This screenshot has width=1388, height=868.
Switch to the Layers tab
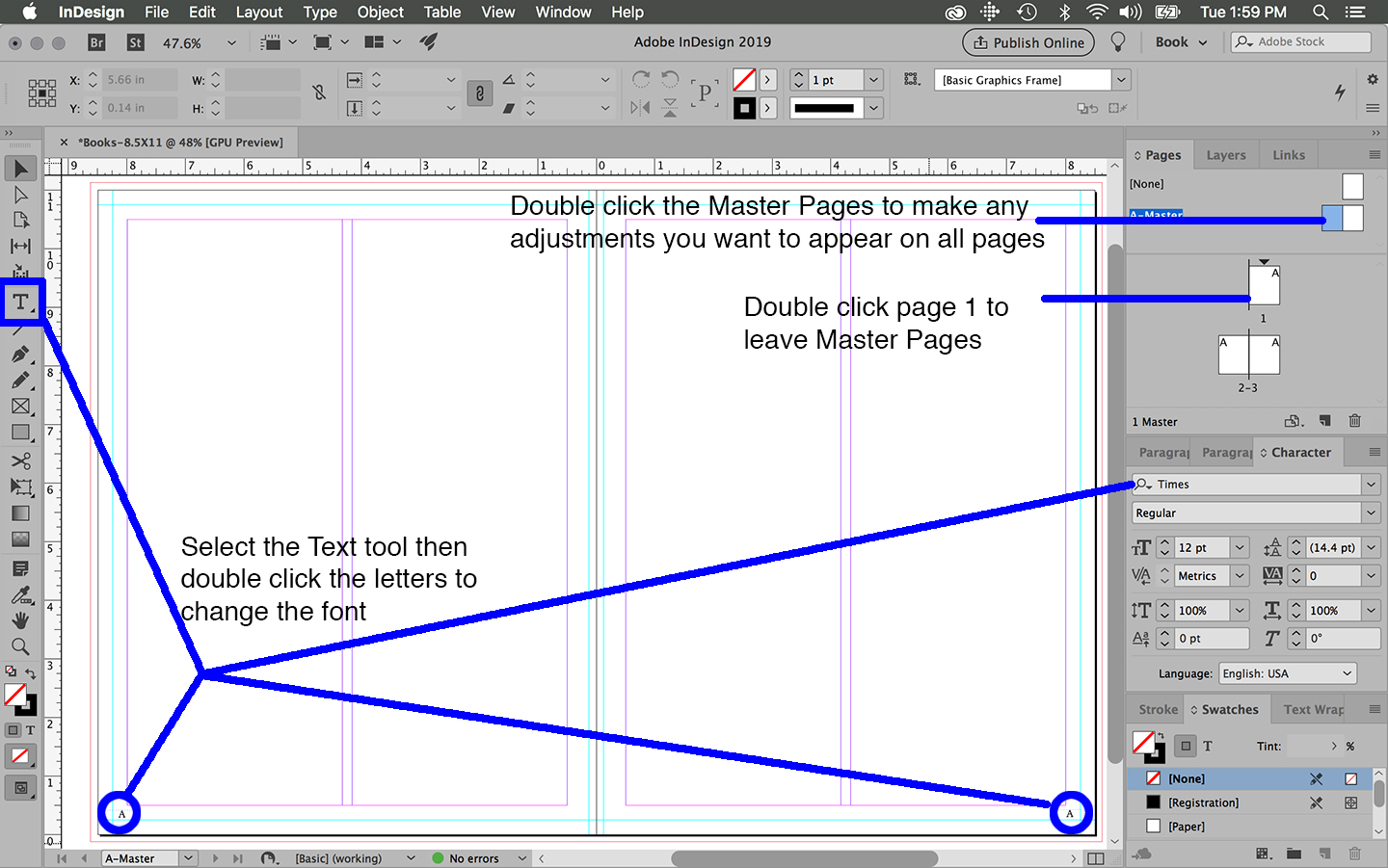pos(1225,155)
